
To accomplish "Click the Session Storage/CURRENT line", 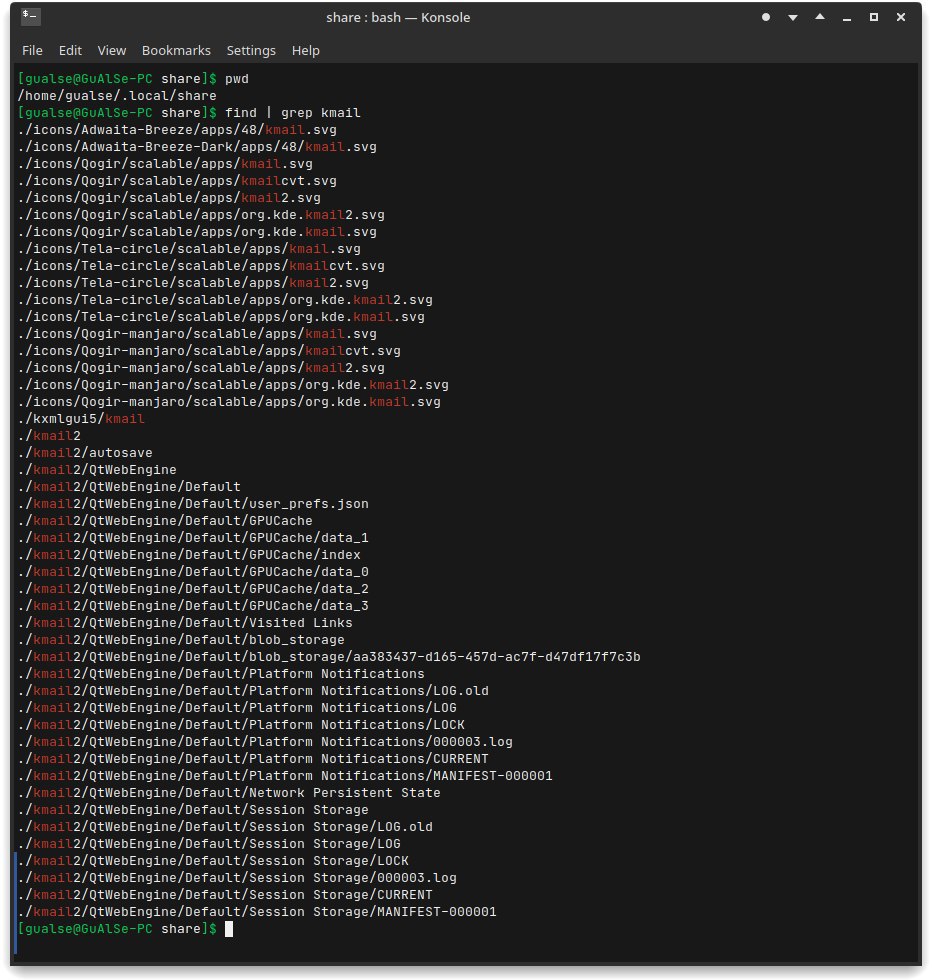I will (x=226, y=894).
